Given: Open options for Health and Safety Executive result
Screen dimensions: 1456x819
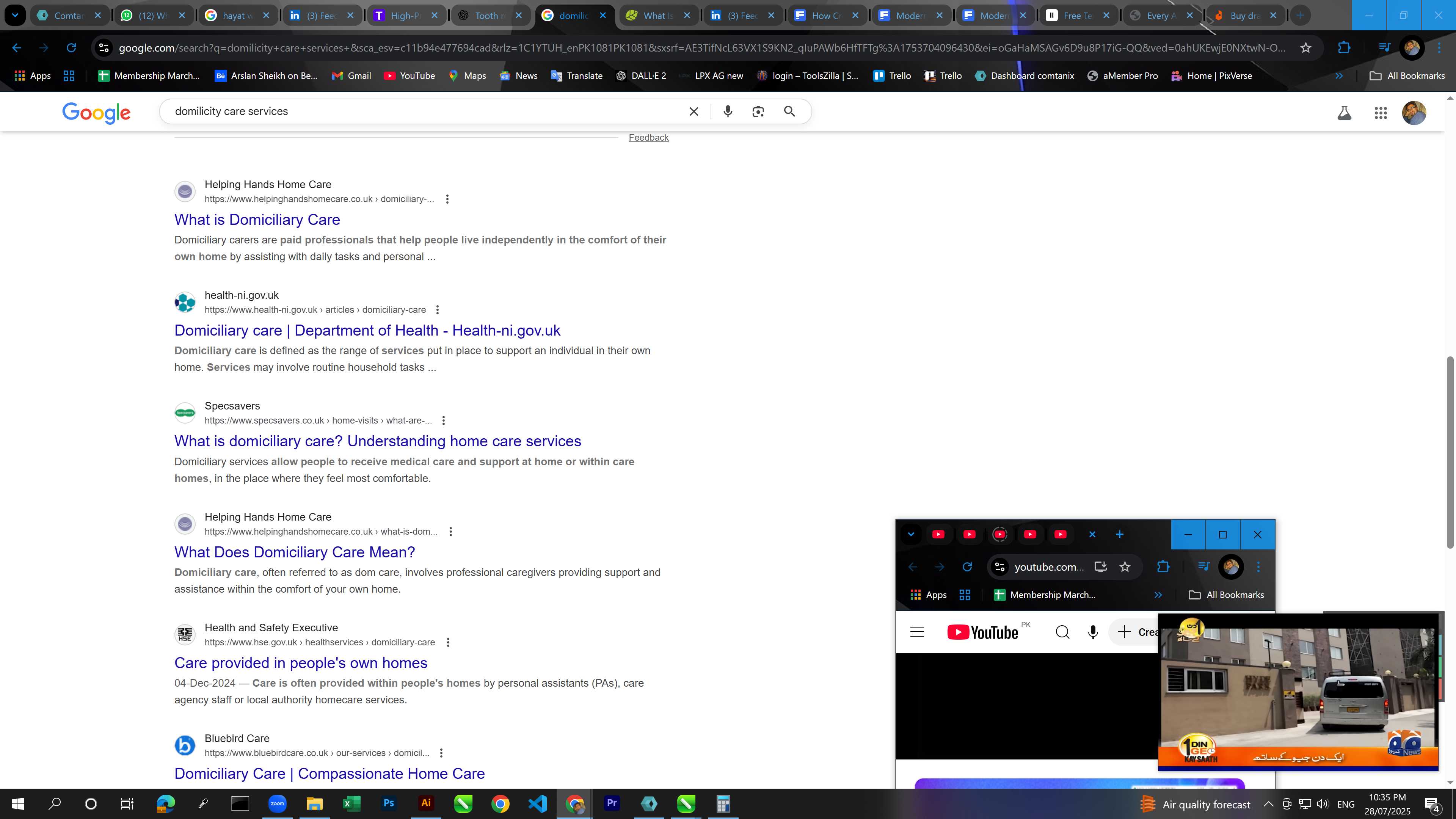Looking at the screenshot, I should tap(448, 642).
